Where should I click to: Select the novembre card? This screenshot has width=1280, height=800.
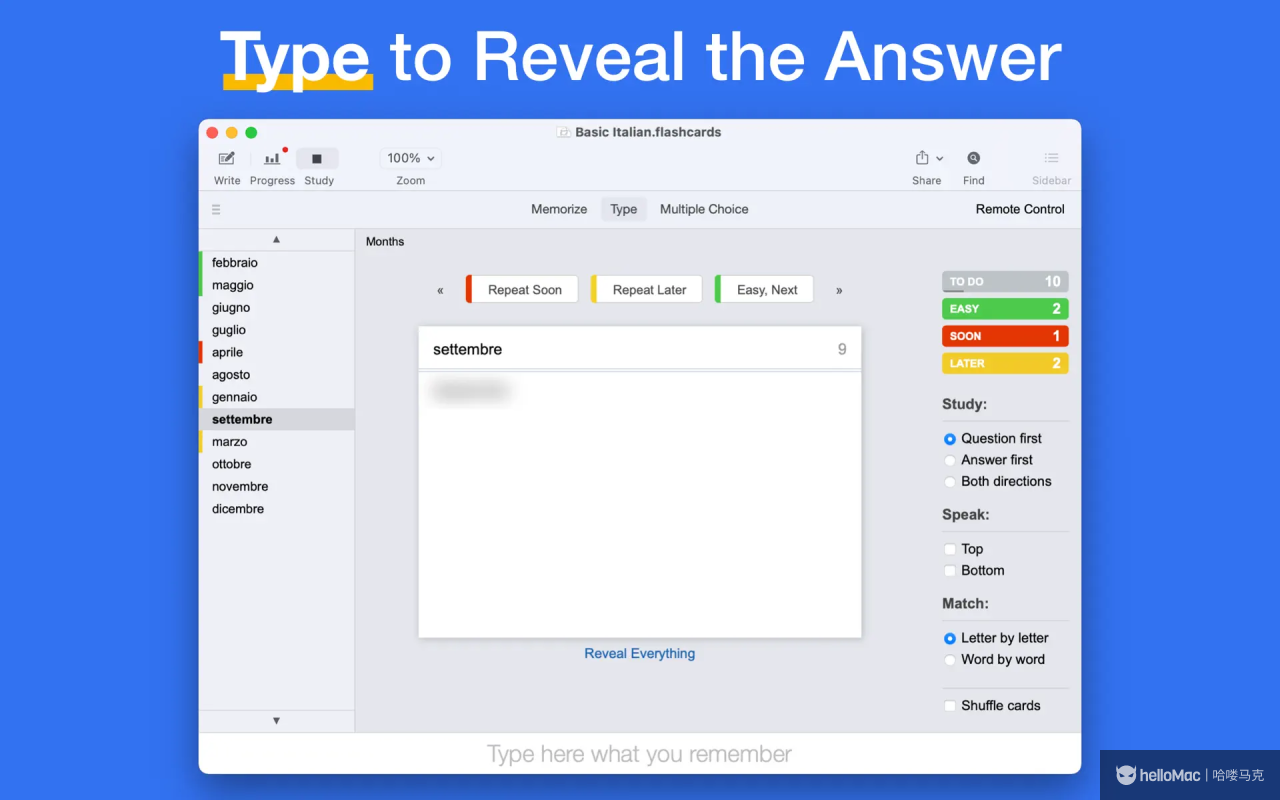click(277, 487)
